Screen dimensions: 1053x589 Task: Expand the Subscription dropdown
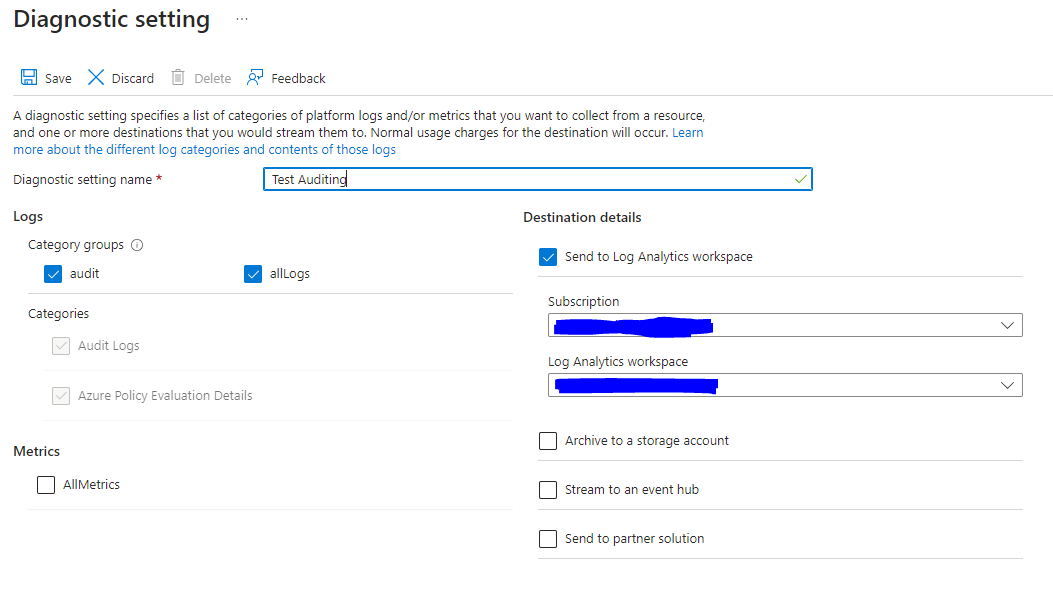click(x=1007, y=326)
